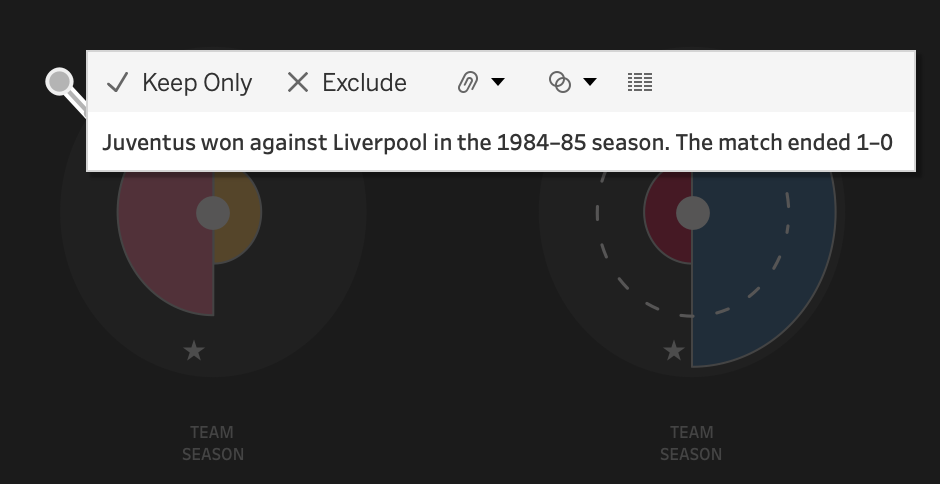940x484 pixels.
Task: Click the overlapping circles Create Set icon
Action: [x=560, y=83]
